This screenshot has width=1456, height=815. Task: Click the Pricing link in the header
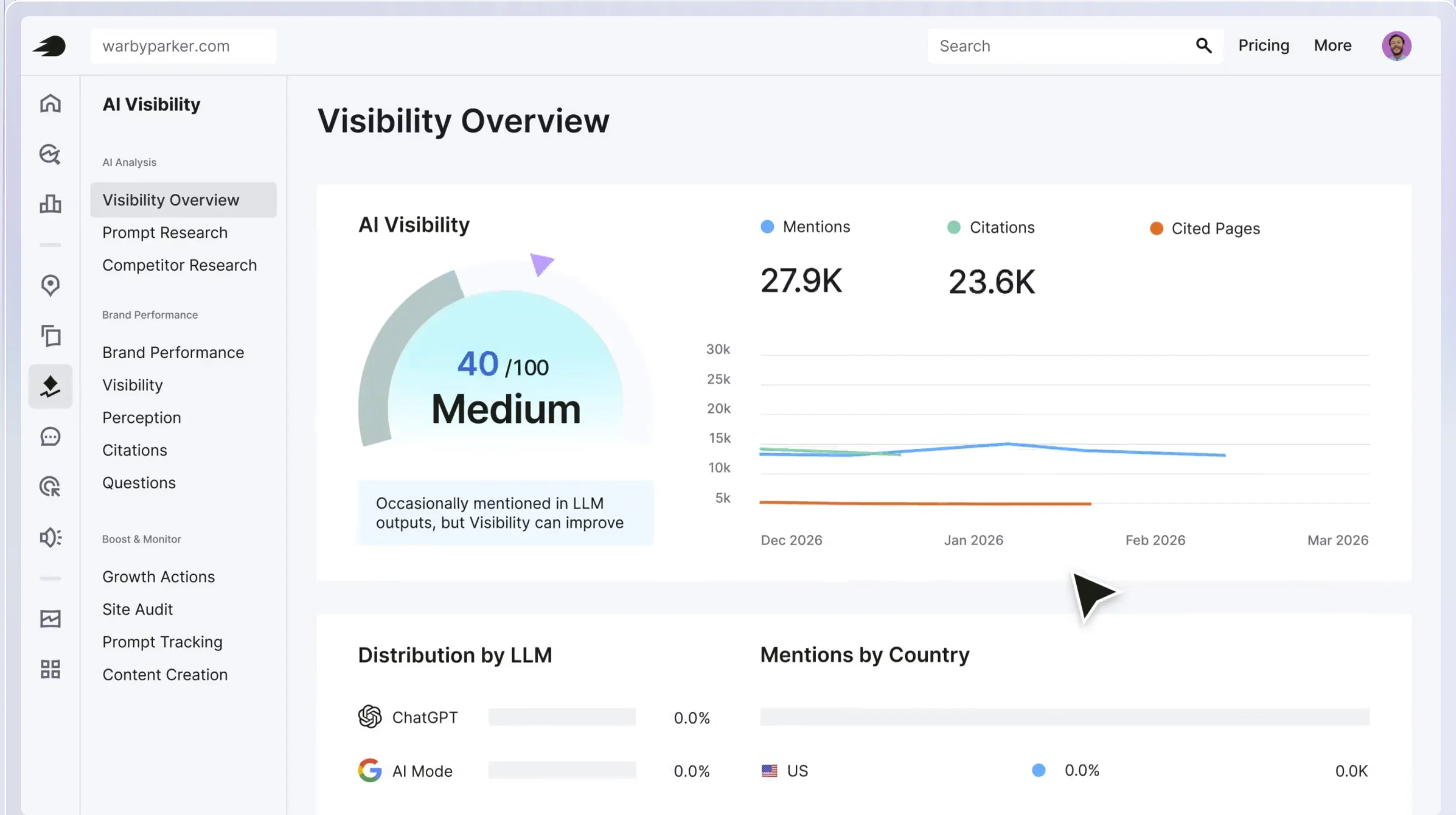1264,45
